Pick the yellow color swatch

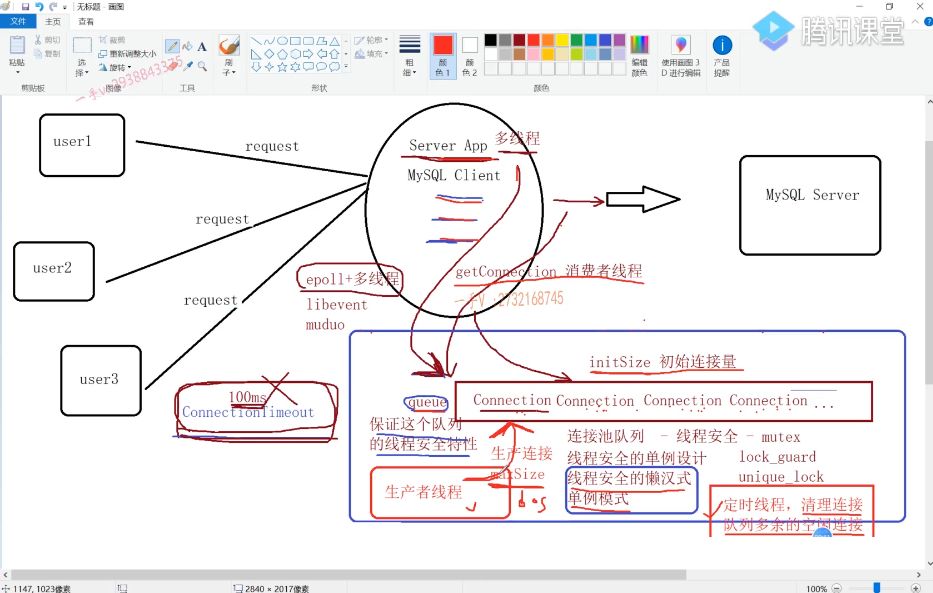(562, 40)
